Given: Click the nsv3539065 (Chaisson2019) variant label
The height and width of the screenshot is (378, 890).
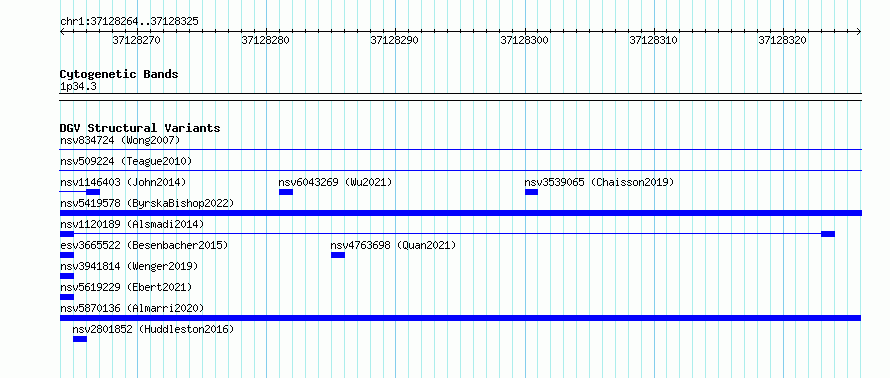Looking at the screenshot, I should click(x=599, y=182).
